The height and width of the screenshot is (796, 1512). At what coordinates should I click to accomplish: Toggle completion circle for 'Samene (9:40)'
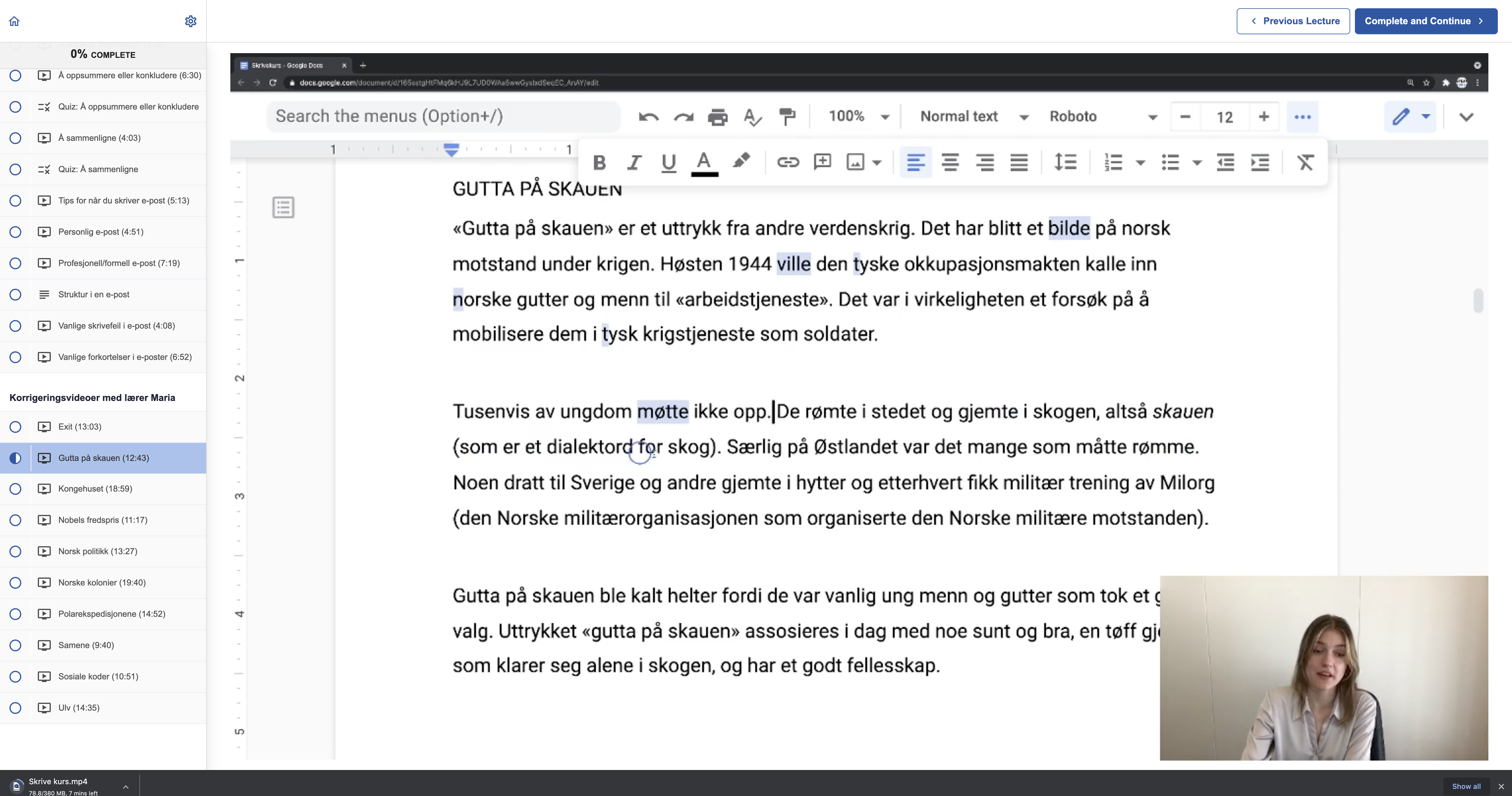click(15, 645)
